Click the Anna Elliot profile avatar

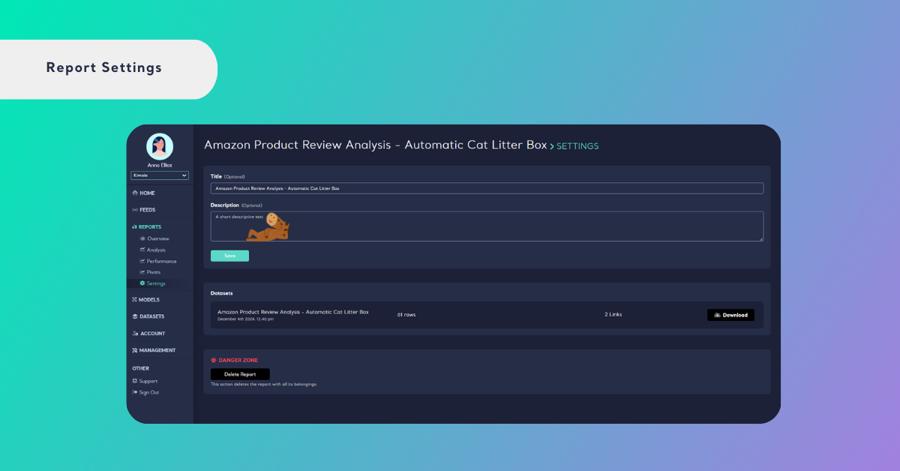(160, 146)
